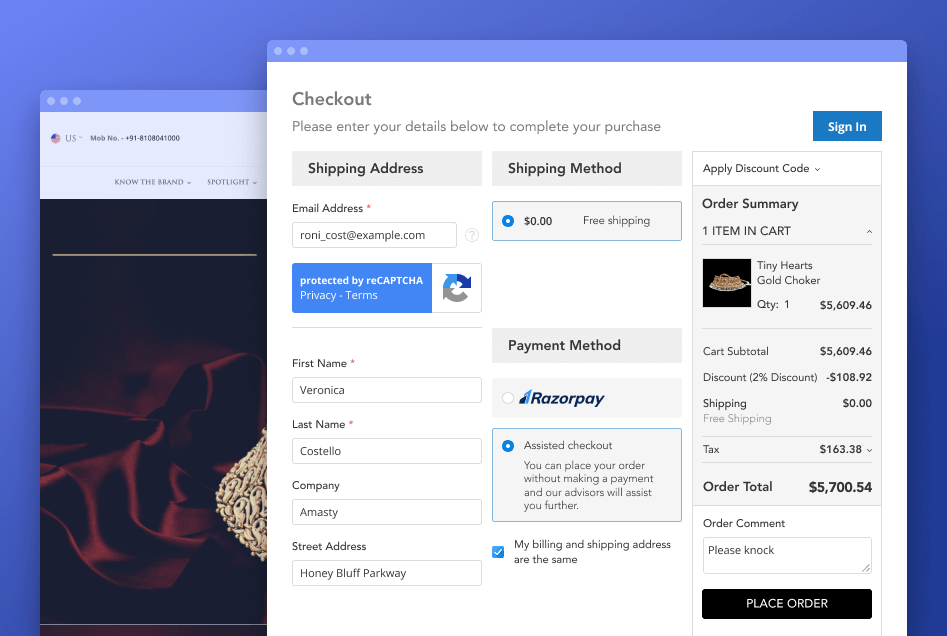Uncheck billing and shipping address same checkbox

(498, 552)
